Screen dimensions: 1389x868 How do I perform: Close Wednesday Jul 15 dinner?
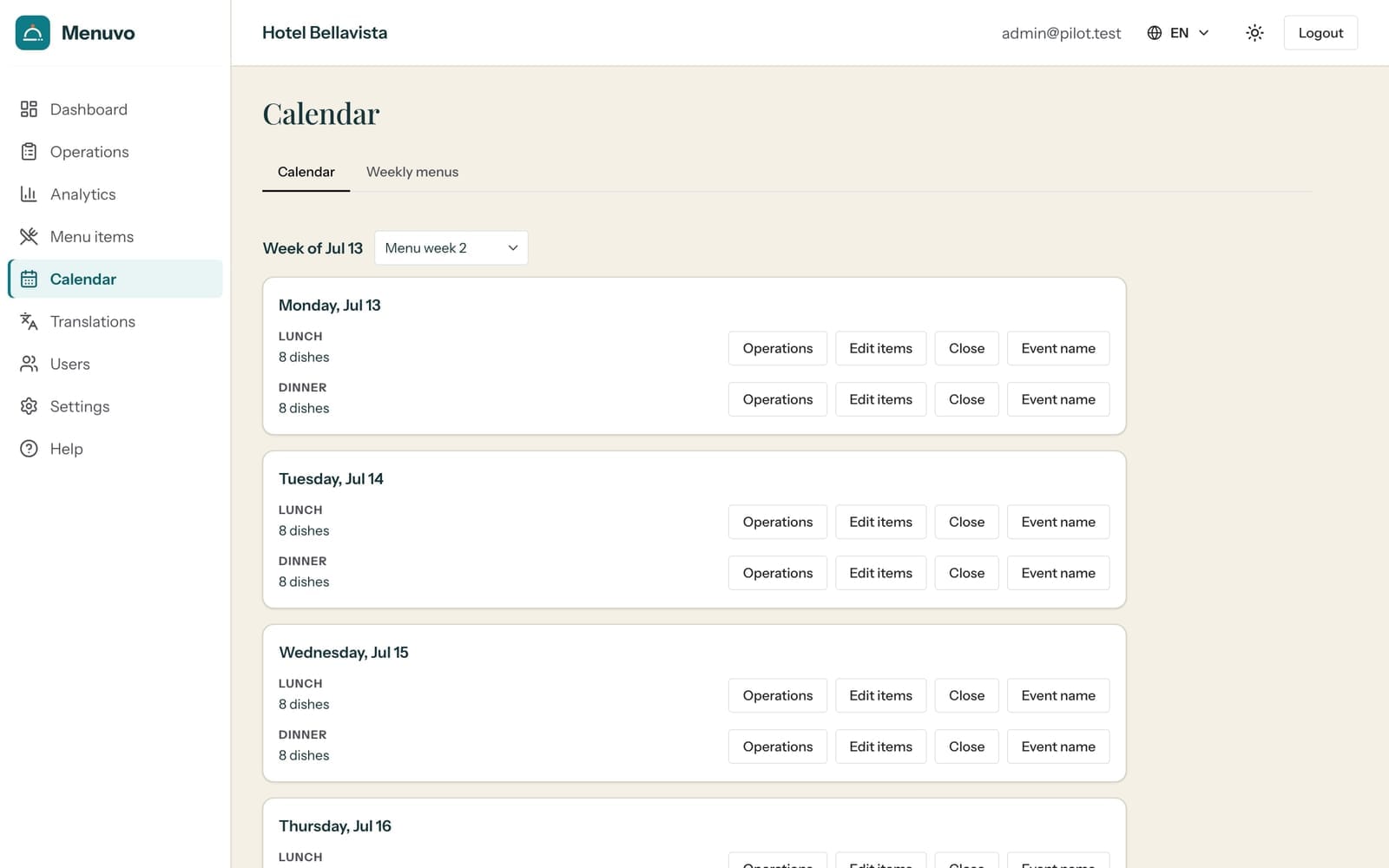click(x=966, y=746)
